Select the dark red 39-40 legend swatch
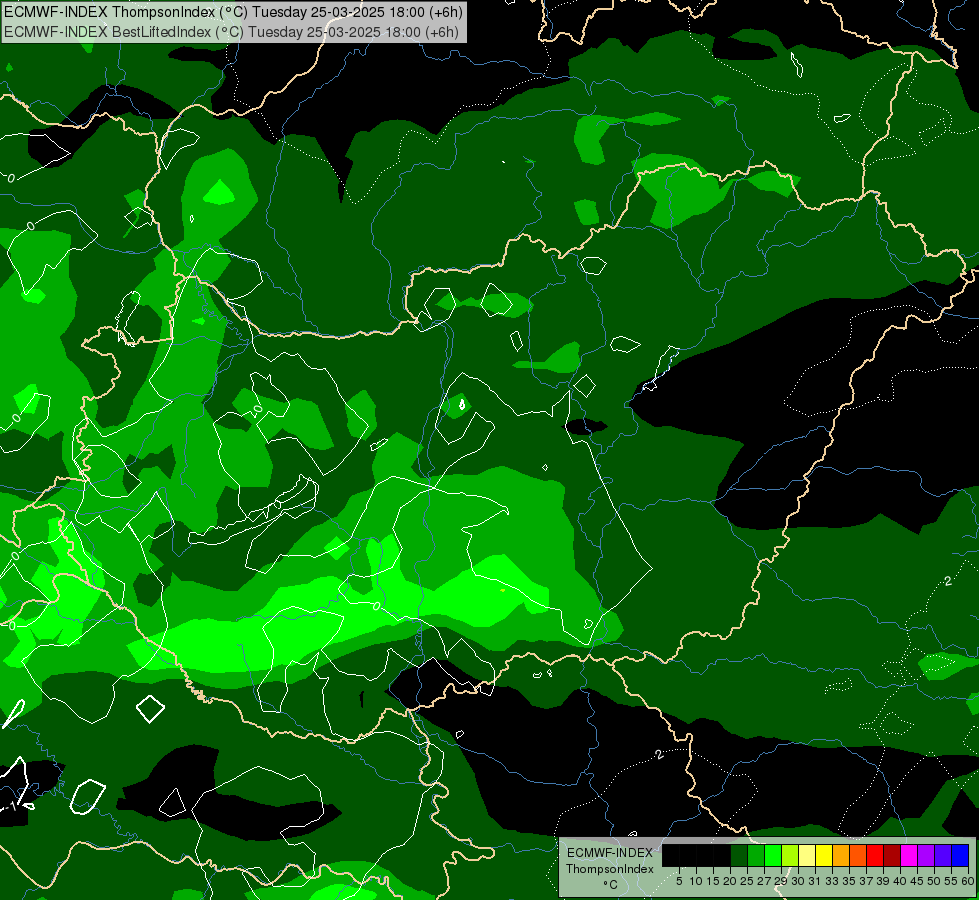This screenshot has height=900, width=979. coord(892,856)
